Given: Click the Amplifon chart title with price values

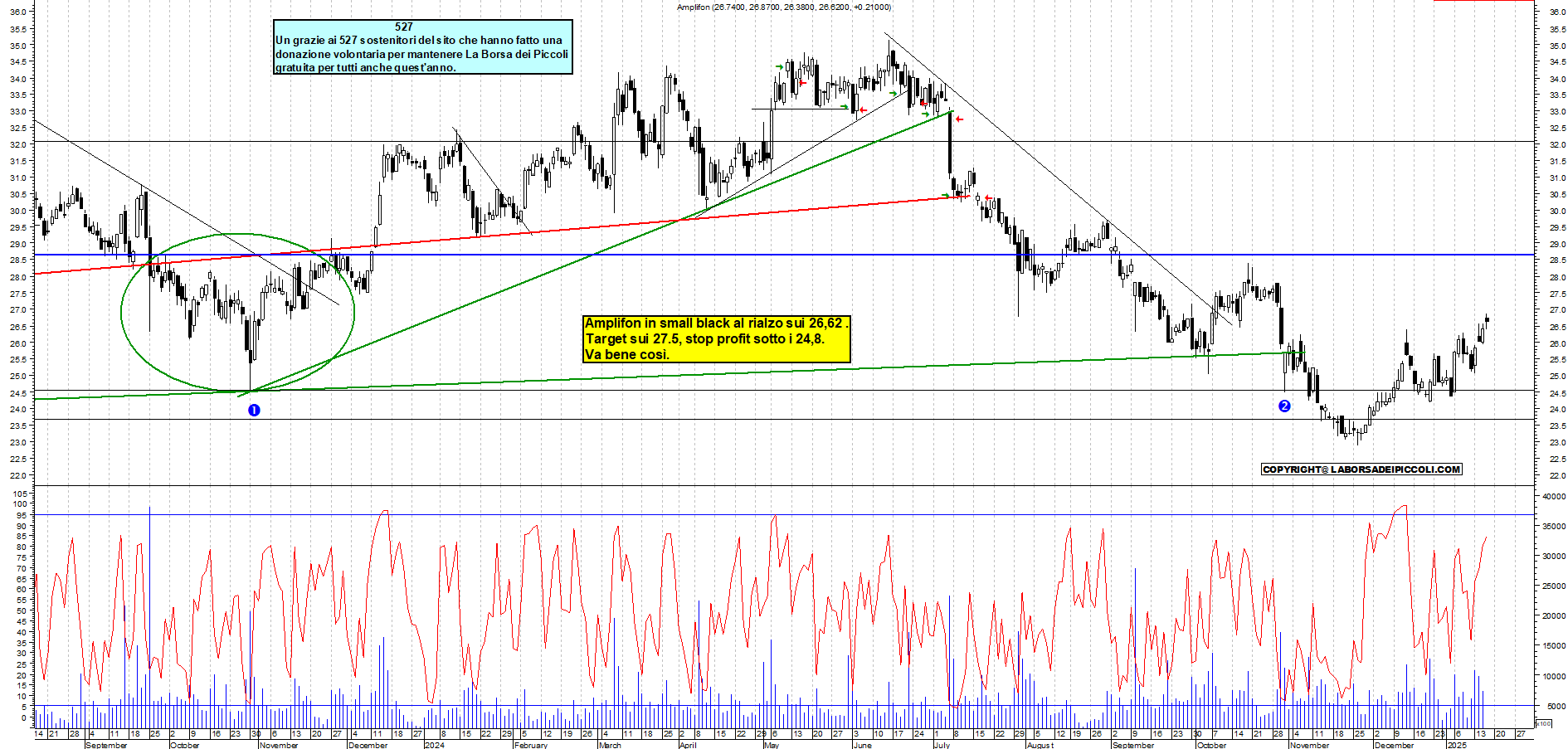Looking at the screenshot, I should coord(784,7).
